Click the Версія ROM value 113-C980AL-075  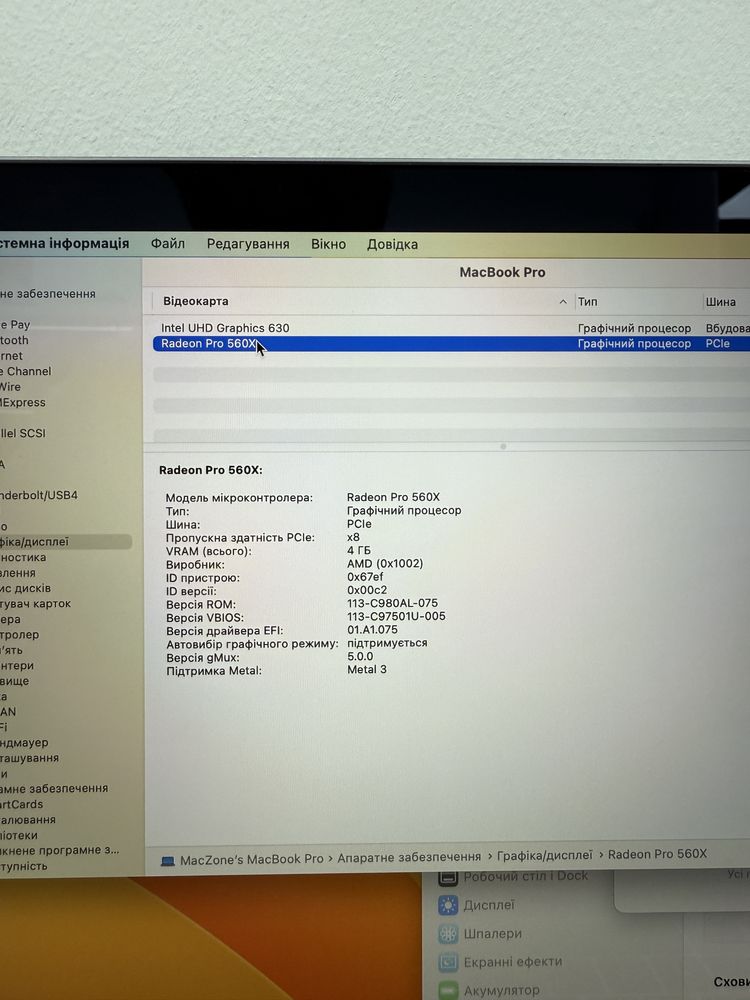pos(392,603)
